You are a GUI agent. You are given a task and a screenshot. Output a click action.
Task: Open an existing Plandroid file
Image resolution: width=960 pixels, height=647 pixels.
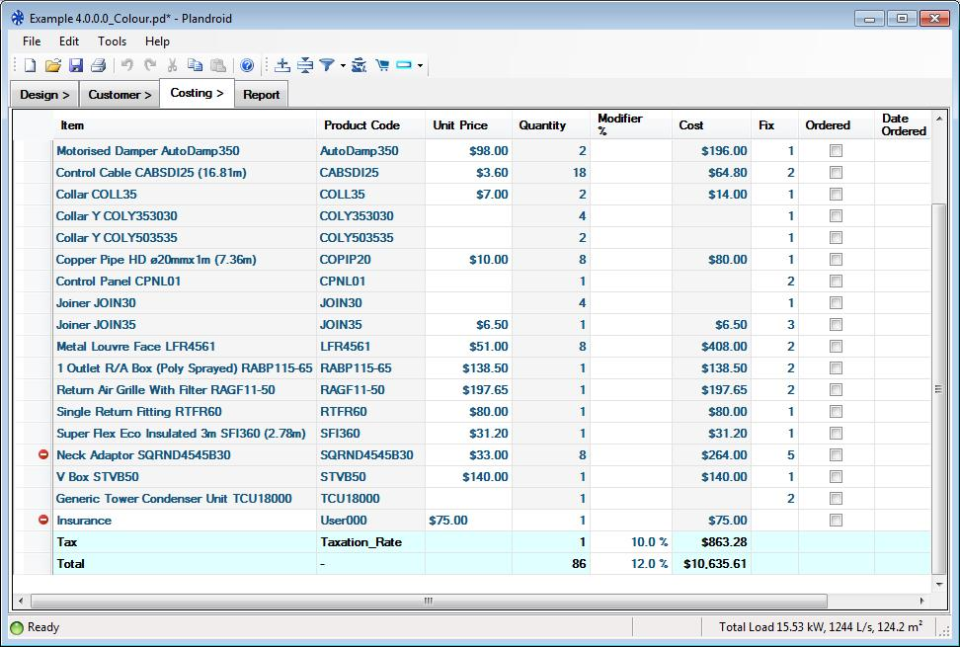tap(54, 65)
